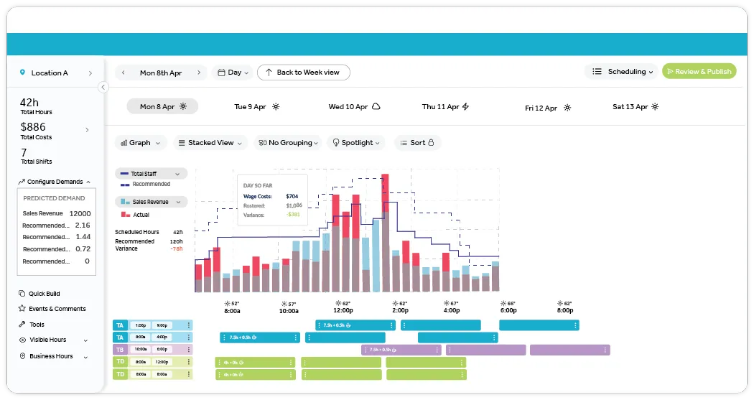754x400 pixels.
Task: Click the next day arrow beside the date
Action: [x=200, y=73]
